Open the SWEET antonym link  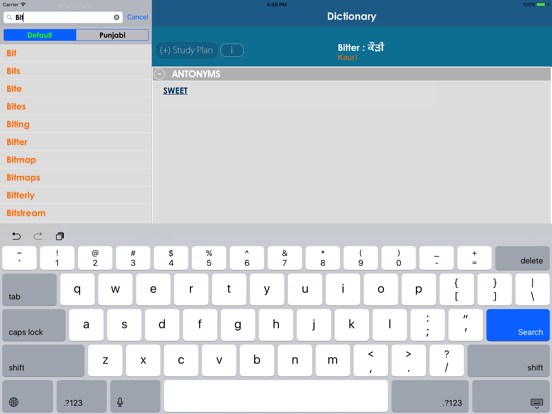[x=175, y=91]
